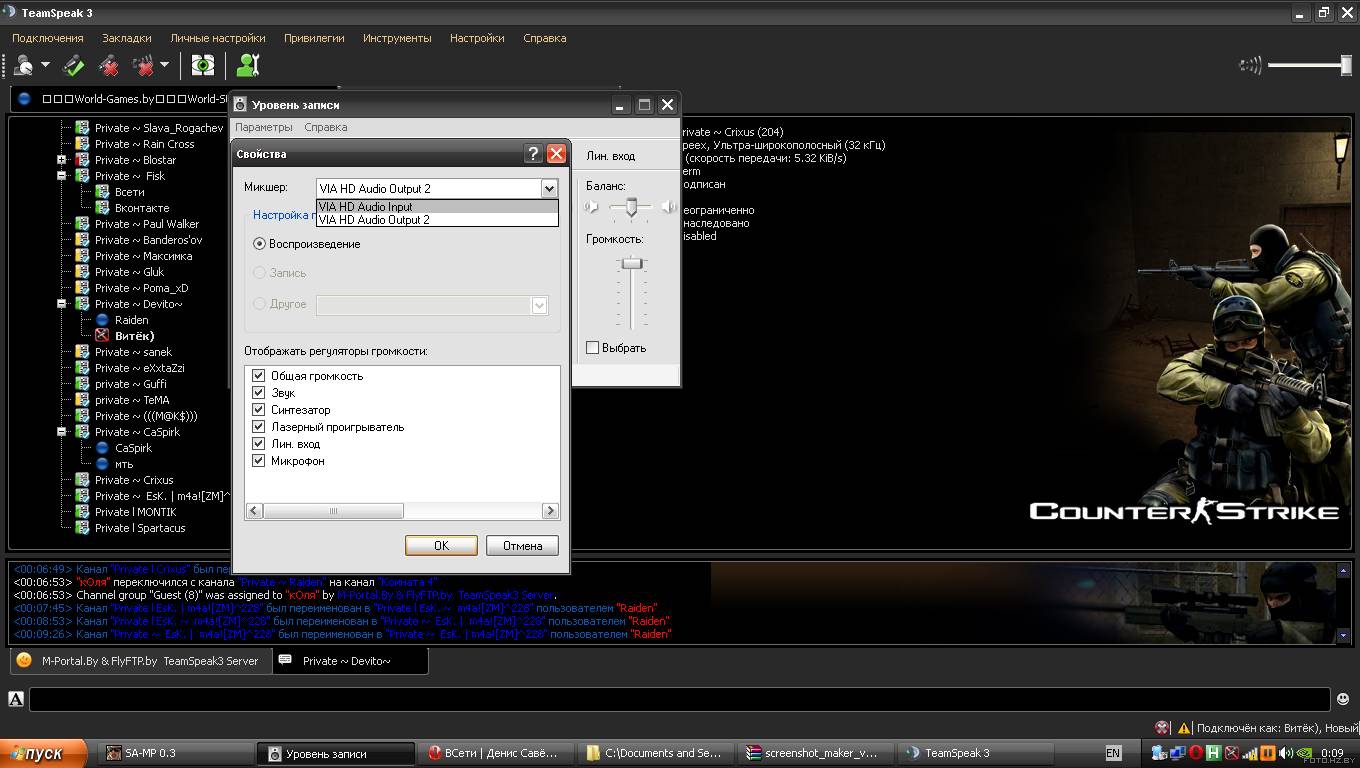Click channel icon of Private ~ Crixus
This screenshot has width=1360, height=768.
pyautogui.click(x=83, y=480)
